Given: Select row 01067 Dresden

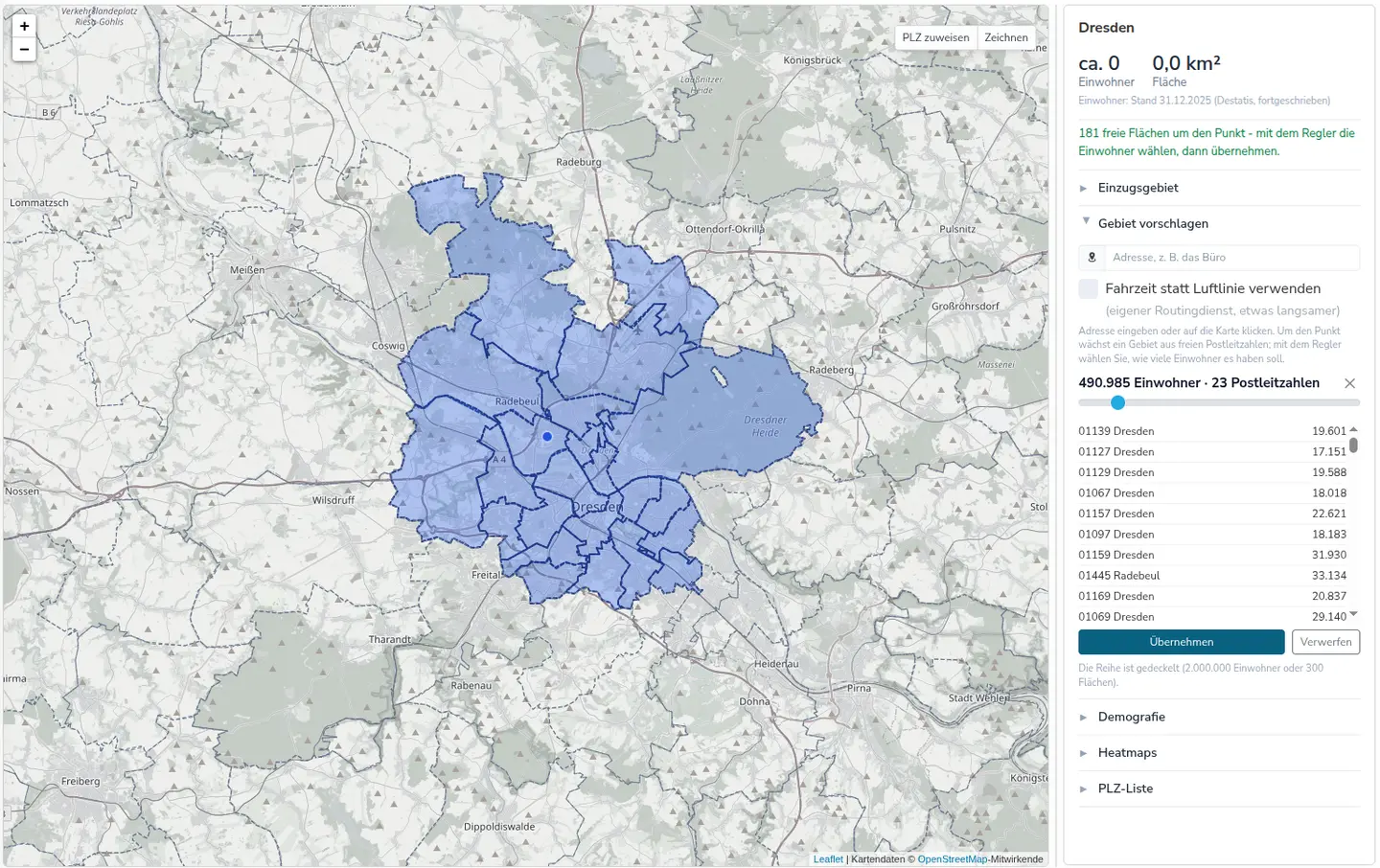Looking at the screenshot, I should click(x=1212, y=493).
